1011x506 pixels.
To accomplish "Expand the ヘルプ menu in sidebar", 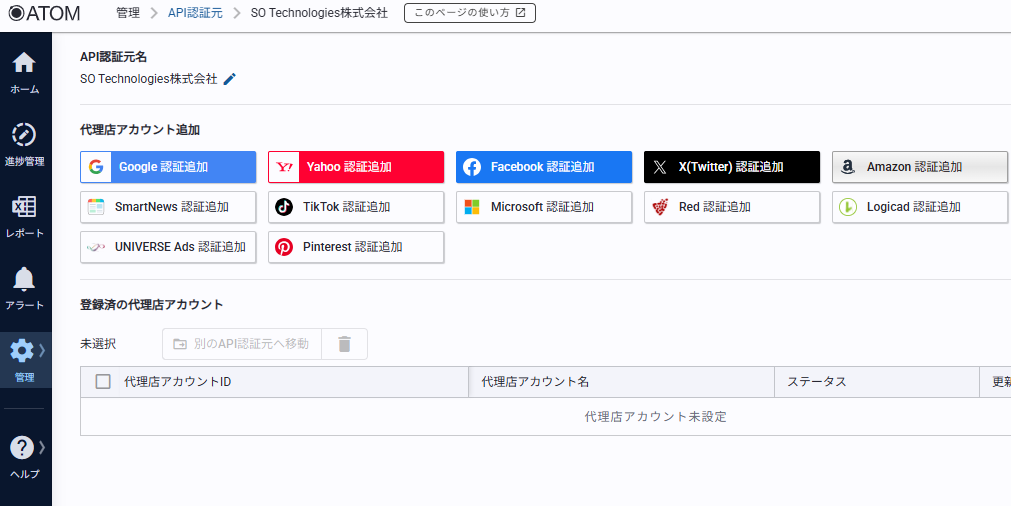I will click(25, 457).
